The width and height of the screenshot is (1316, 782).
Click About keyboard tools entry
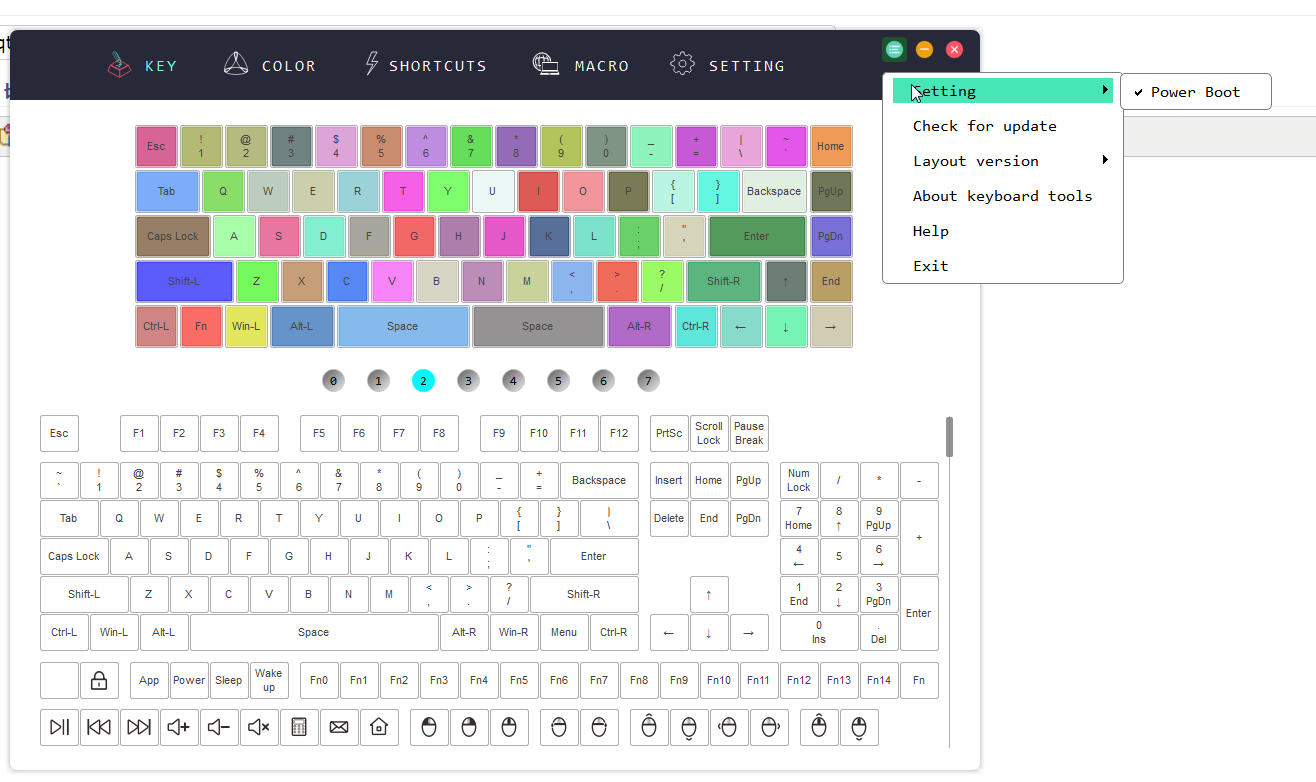click(1003, 196)
